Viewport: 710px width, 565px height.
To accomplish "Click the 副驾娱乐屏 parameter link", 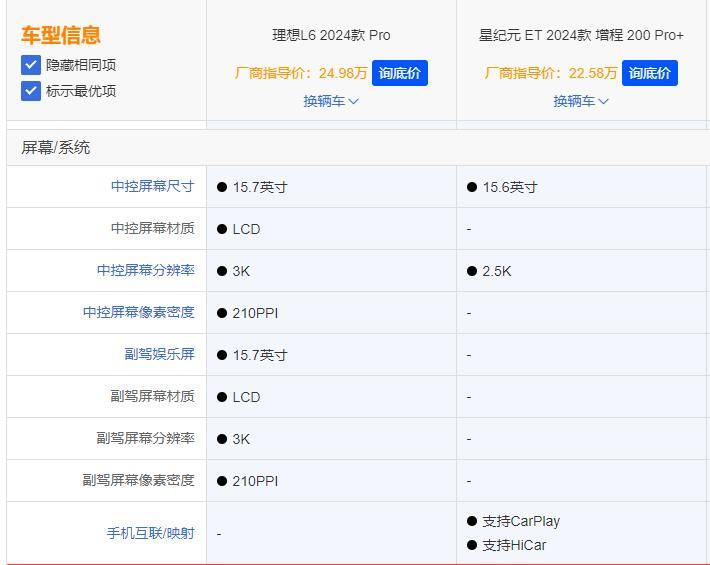I will click(159, 355).
